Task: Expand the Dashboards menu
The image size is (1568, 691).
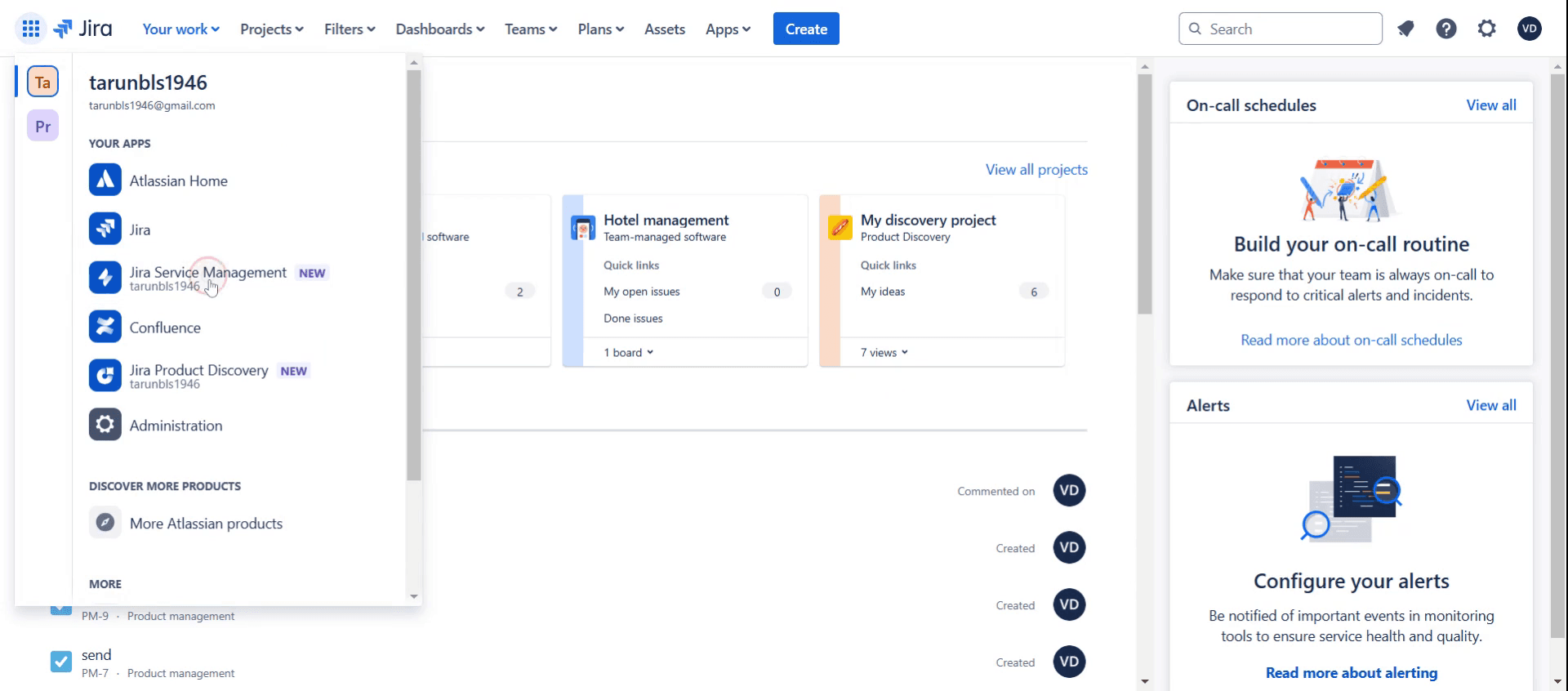Action: point(440,29)
